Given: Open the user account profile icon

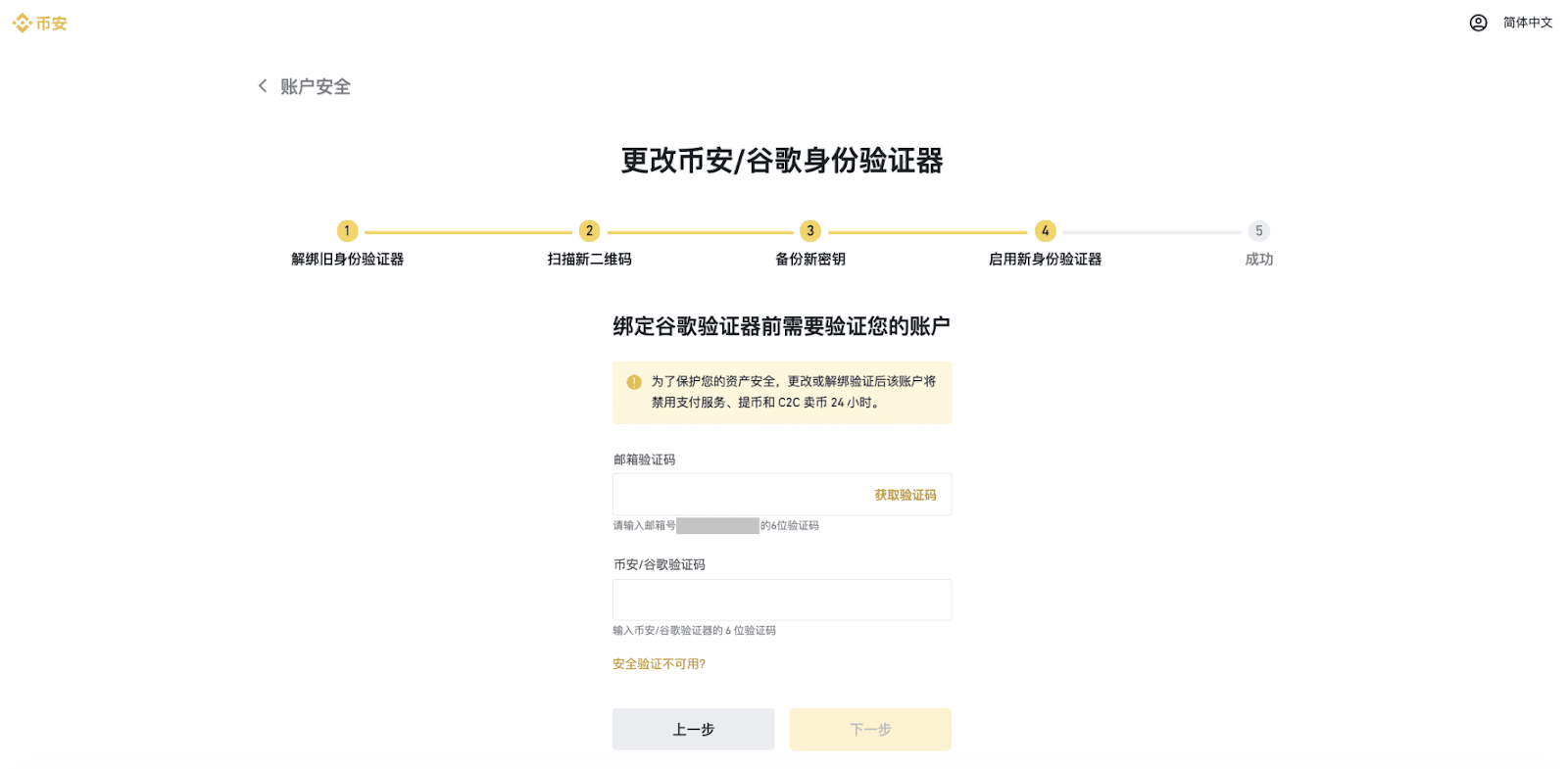Looking at the screenshot, I should tap(1478, 23).
